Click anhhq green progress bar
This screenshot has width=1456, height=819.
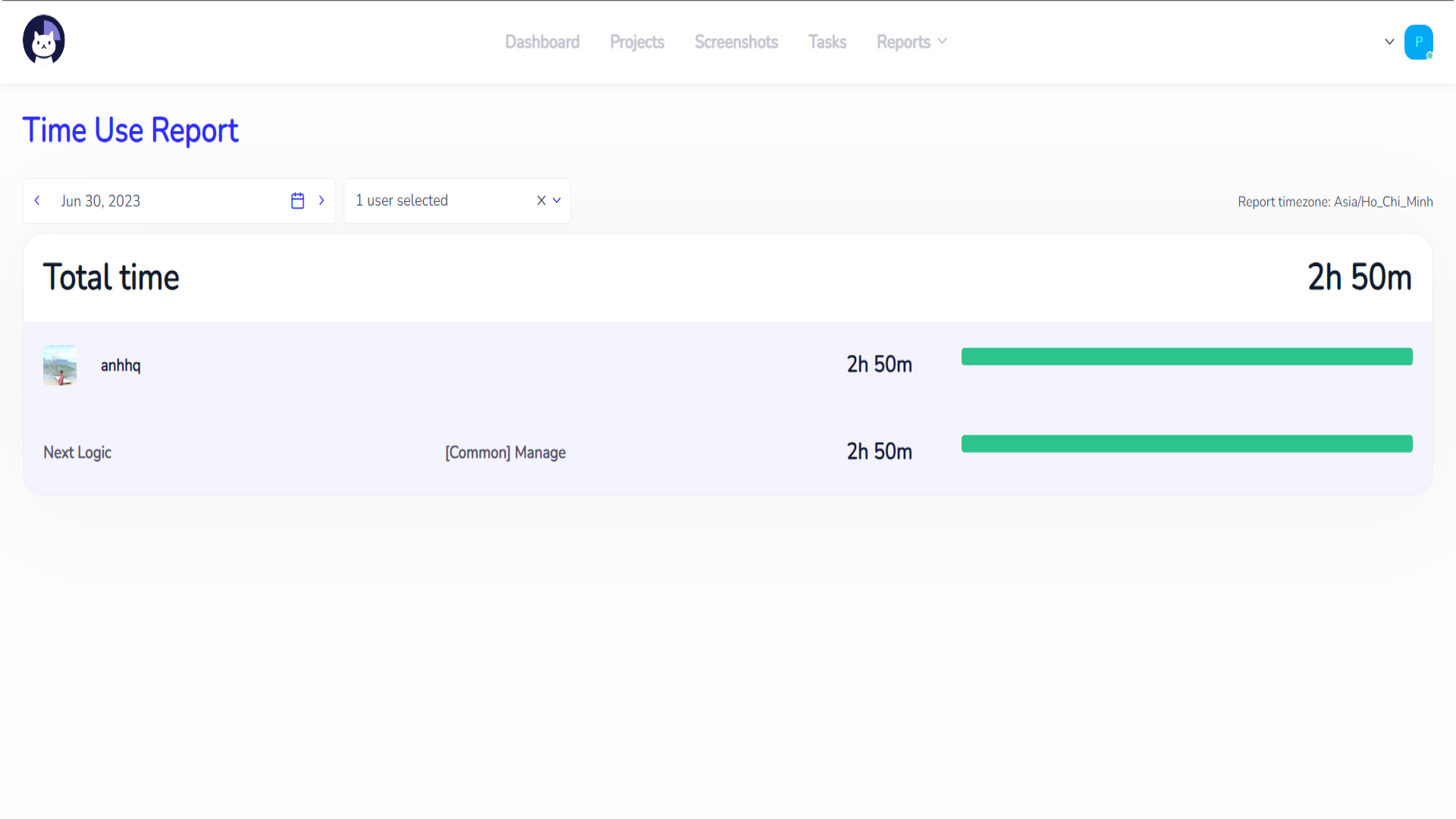pyautogui.click(x=1187, y=356)
